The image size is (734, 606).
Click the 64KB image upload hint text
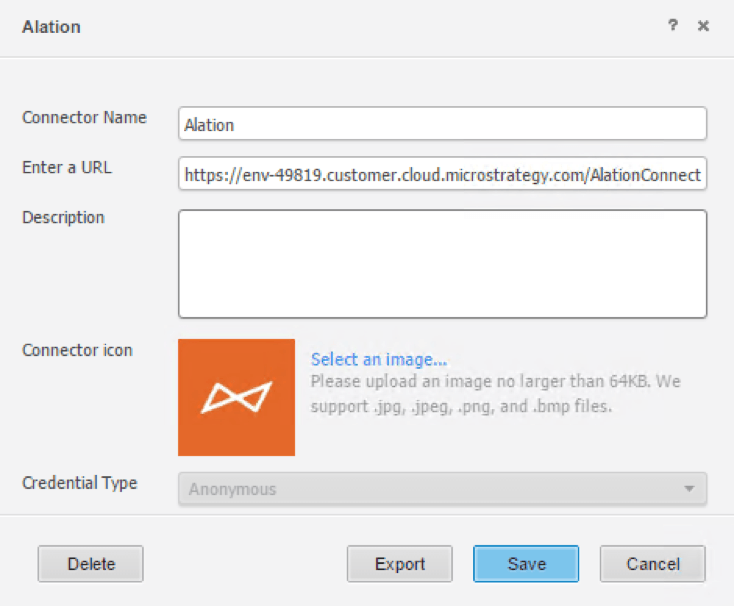(x=495, y=395)
